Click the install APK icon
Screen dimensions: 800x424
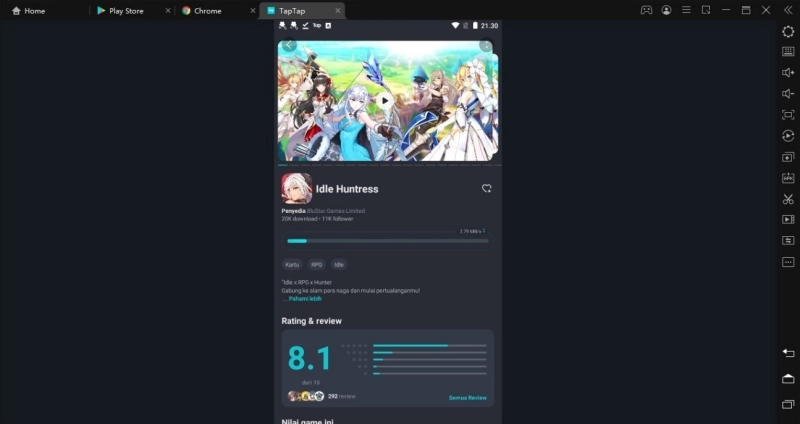788,178
